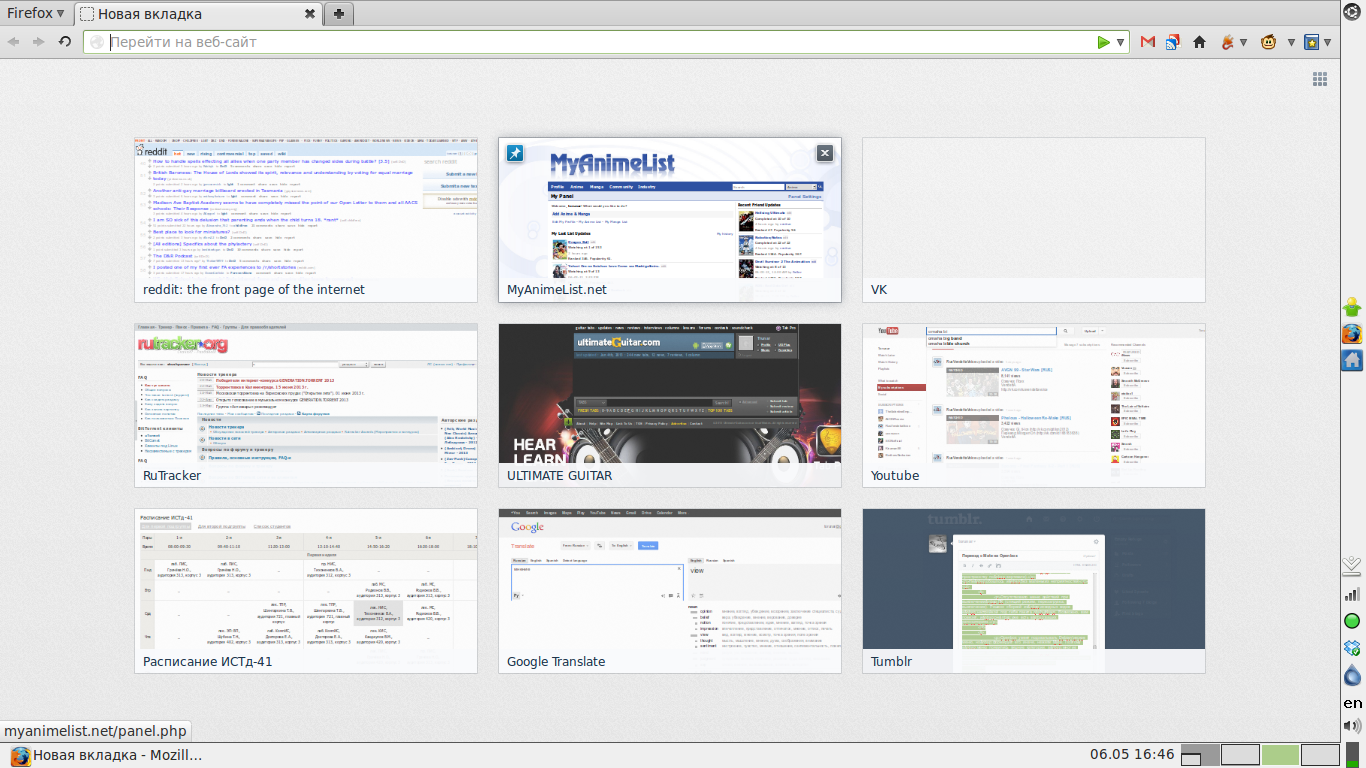Switch to the fourth workspace in pager

pos(1320,755)
